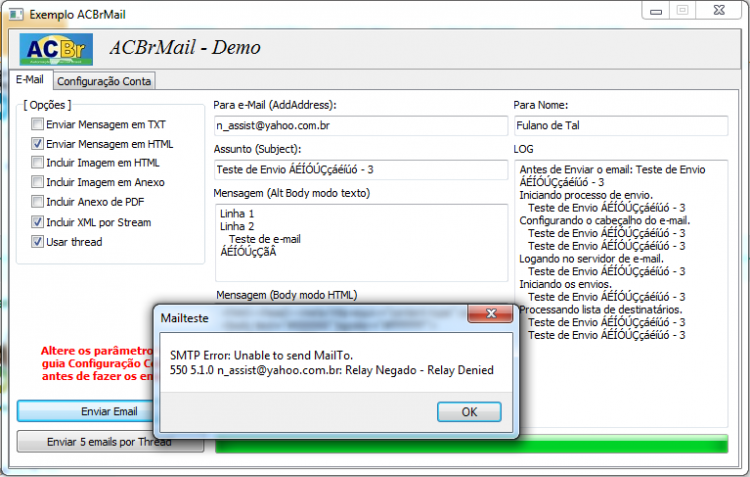750x477 pixels.
Task: Click the Enviar Email button
Action: (x=85, y=411)
